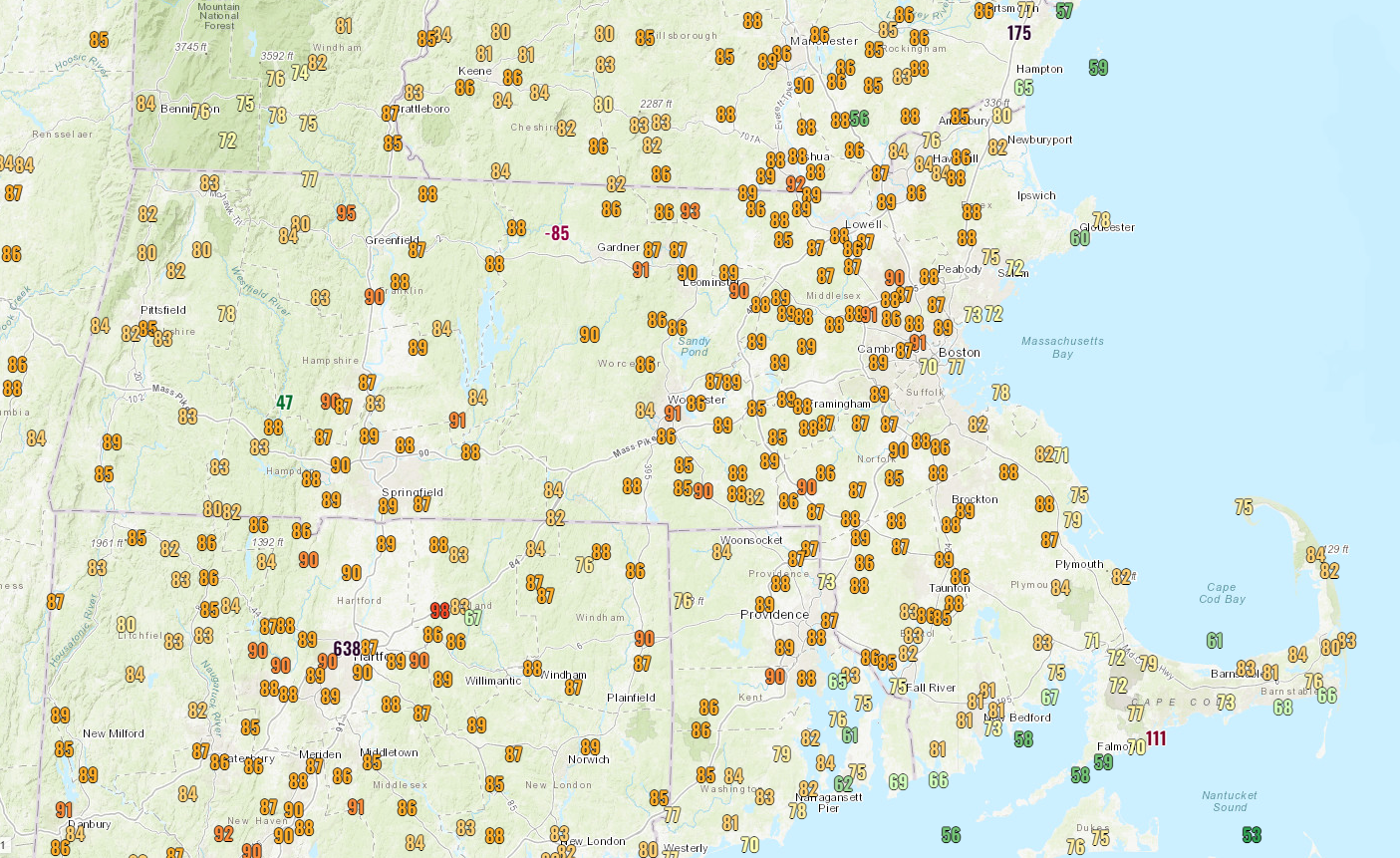Click the Providence city label
This screenshot has width=1400, height=858.
click(774, 615)
